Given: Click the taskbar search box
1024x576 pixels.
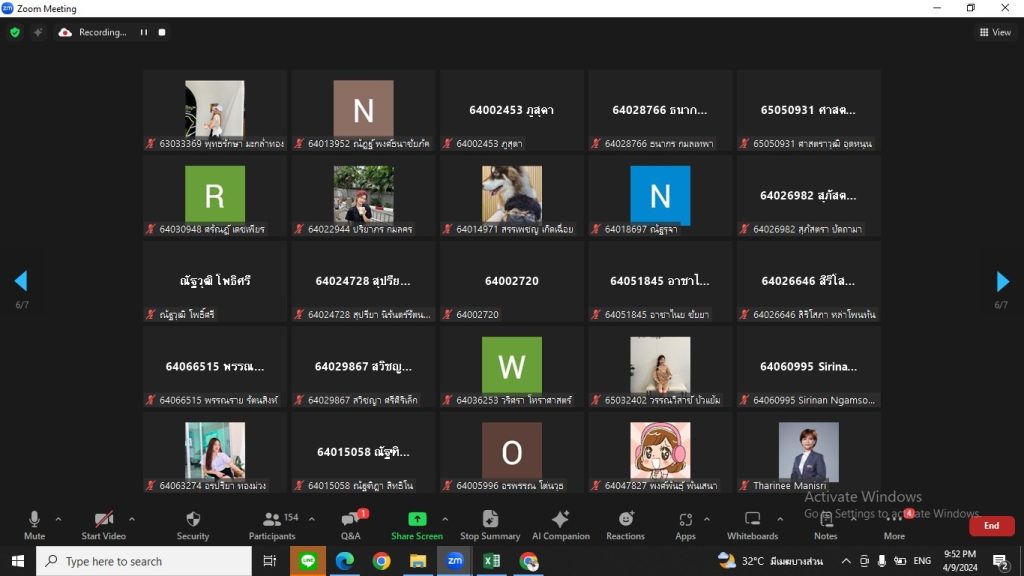Looking at the screenshot, I should click(144, 561).
